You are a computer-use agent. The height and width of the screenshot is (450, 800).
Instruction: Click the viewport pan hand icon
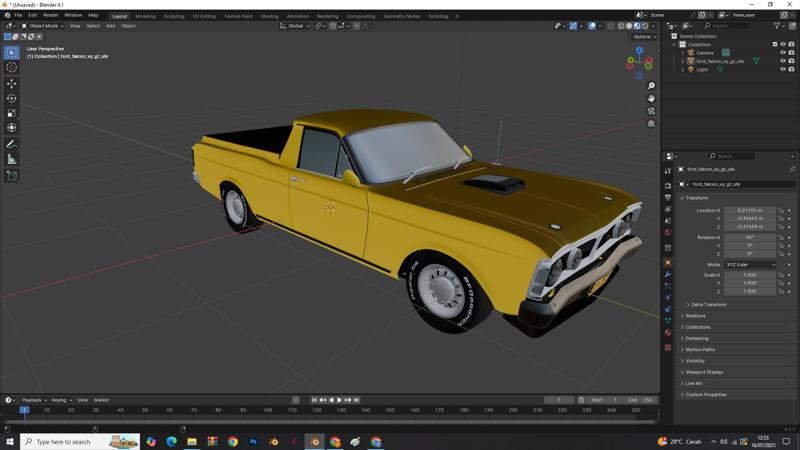(x=651, y=98)
